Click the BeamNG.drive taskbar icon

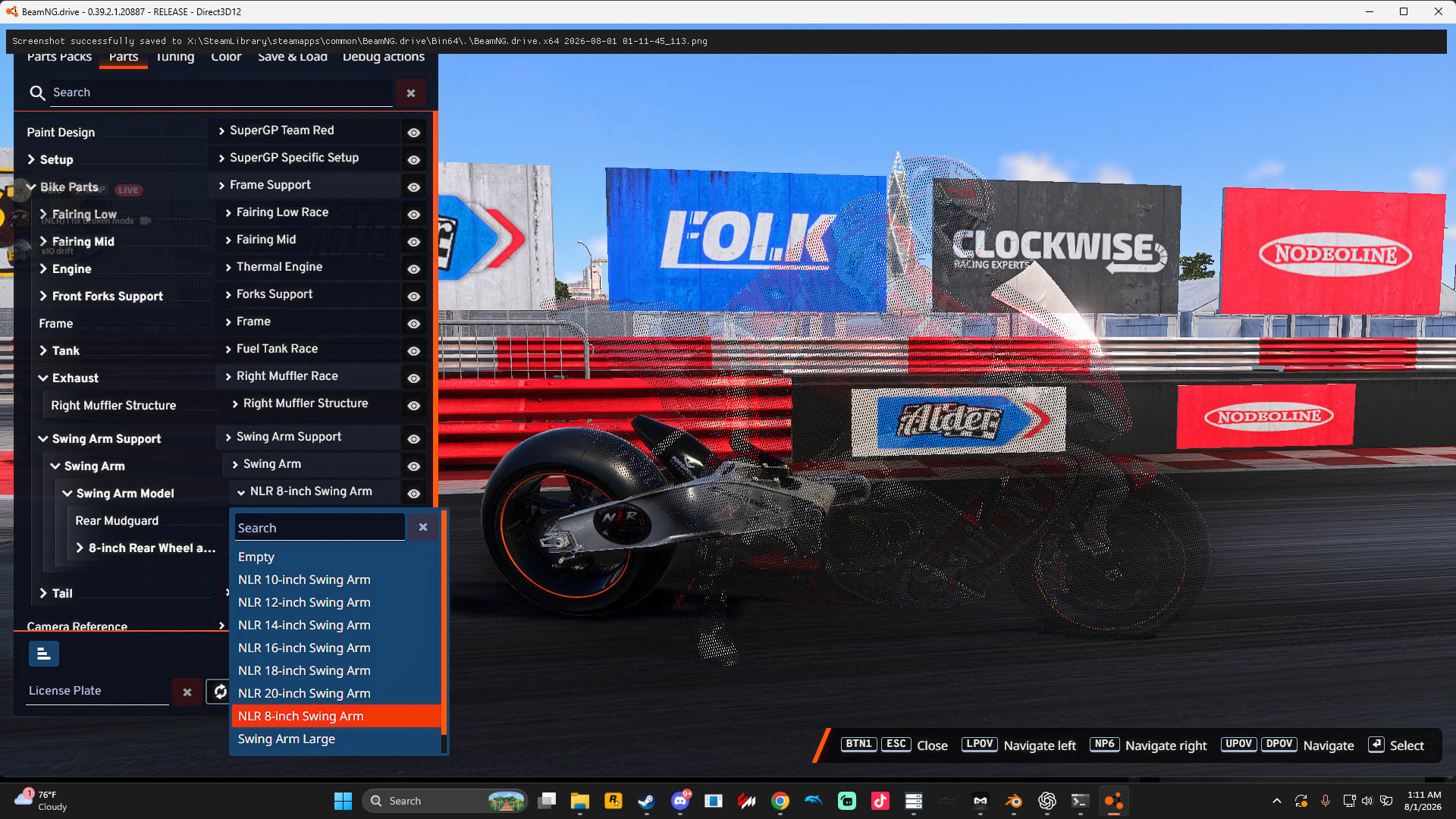tap(1114, 801)
